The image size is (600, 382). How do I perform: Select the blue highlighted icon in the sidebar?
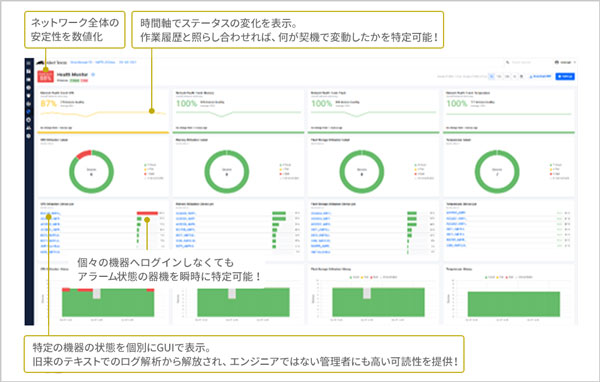tap(29, 112)
